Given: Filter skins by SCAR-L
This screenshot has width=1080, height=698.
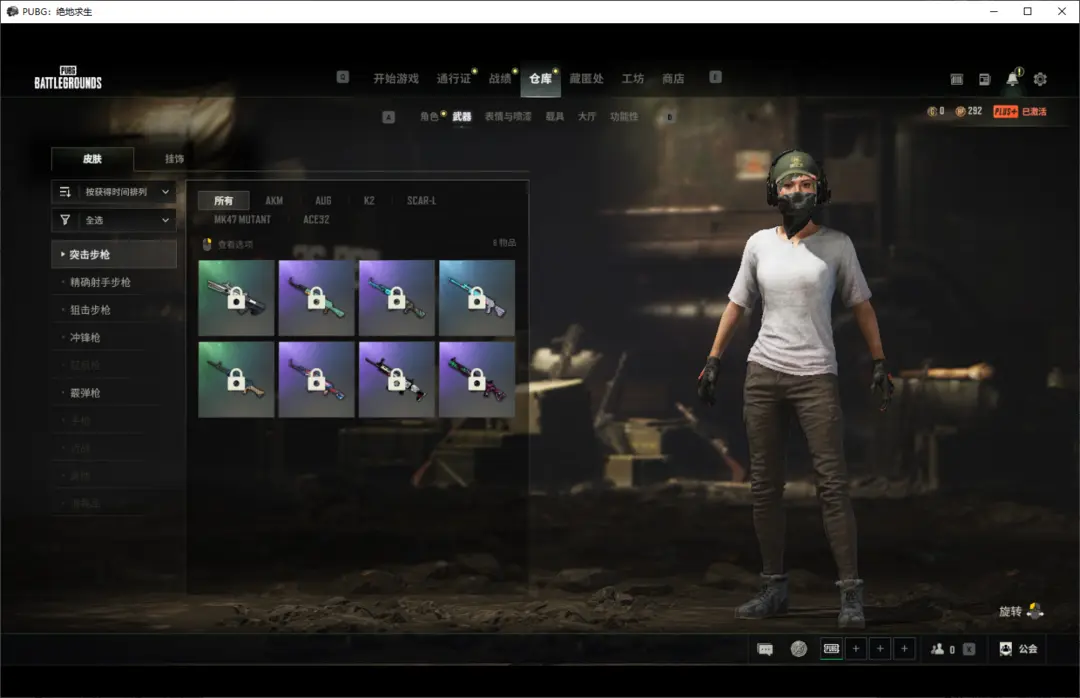Looking at the screenshot, I should pos(421,201).
